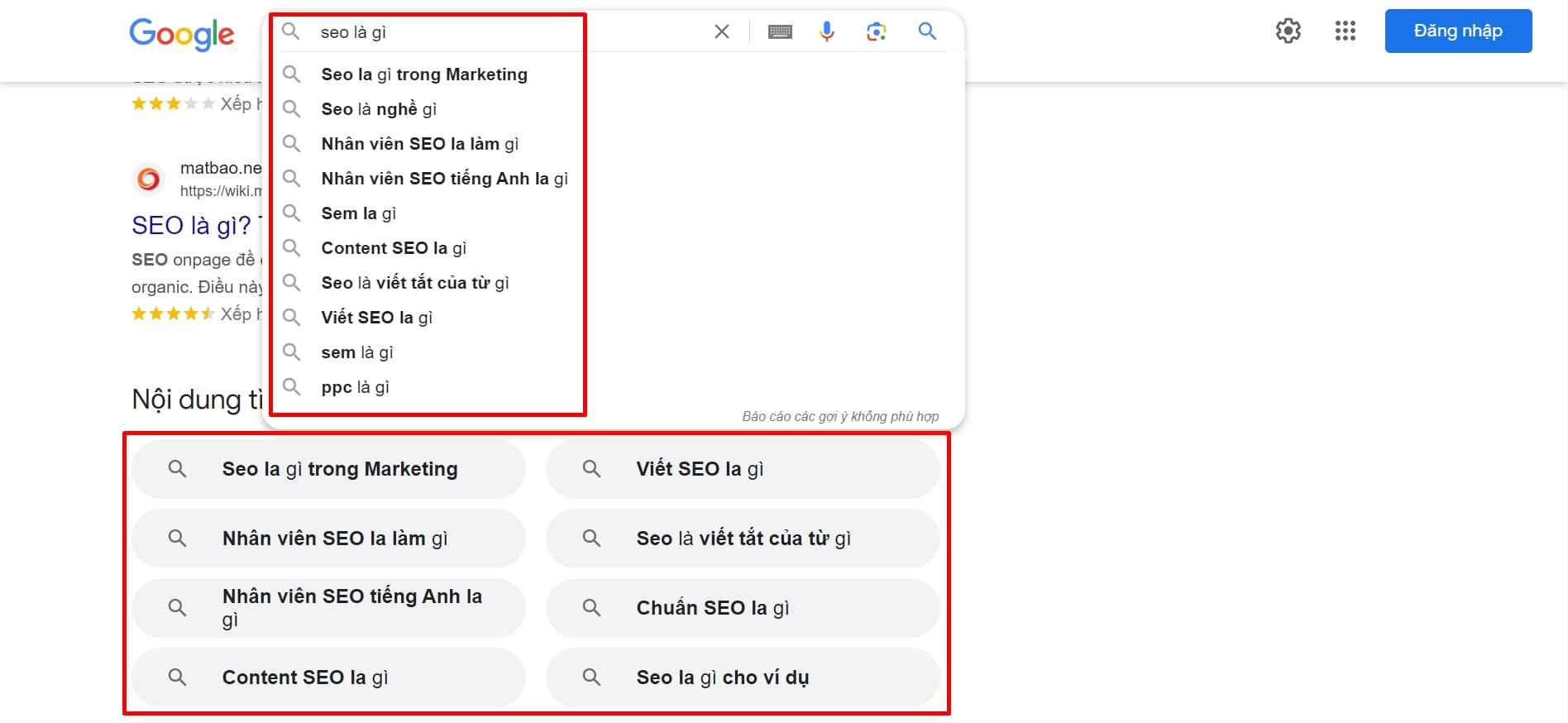Open the Google apps grid

pos(1346,31)
